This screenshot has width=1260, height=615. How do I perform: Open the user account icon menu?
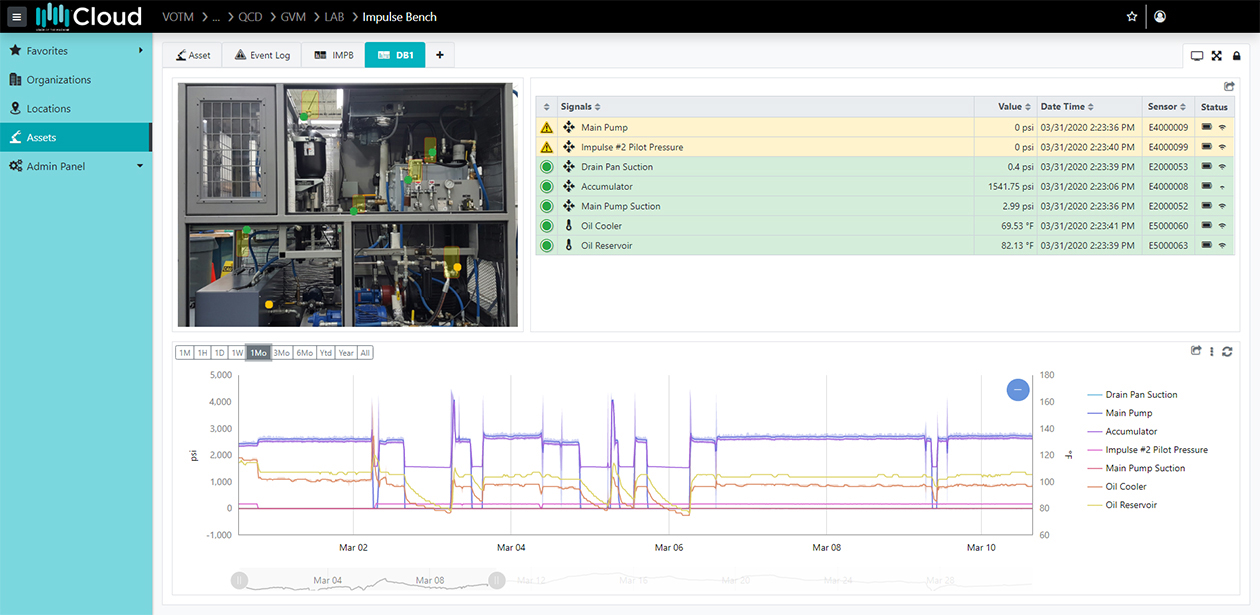[1160, 17]
